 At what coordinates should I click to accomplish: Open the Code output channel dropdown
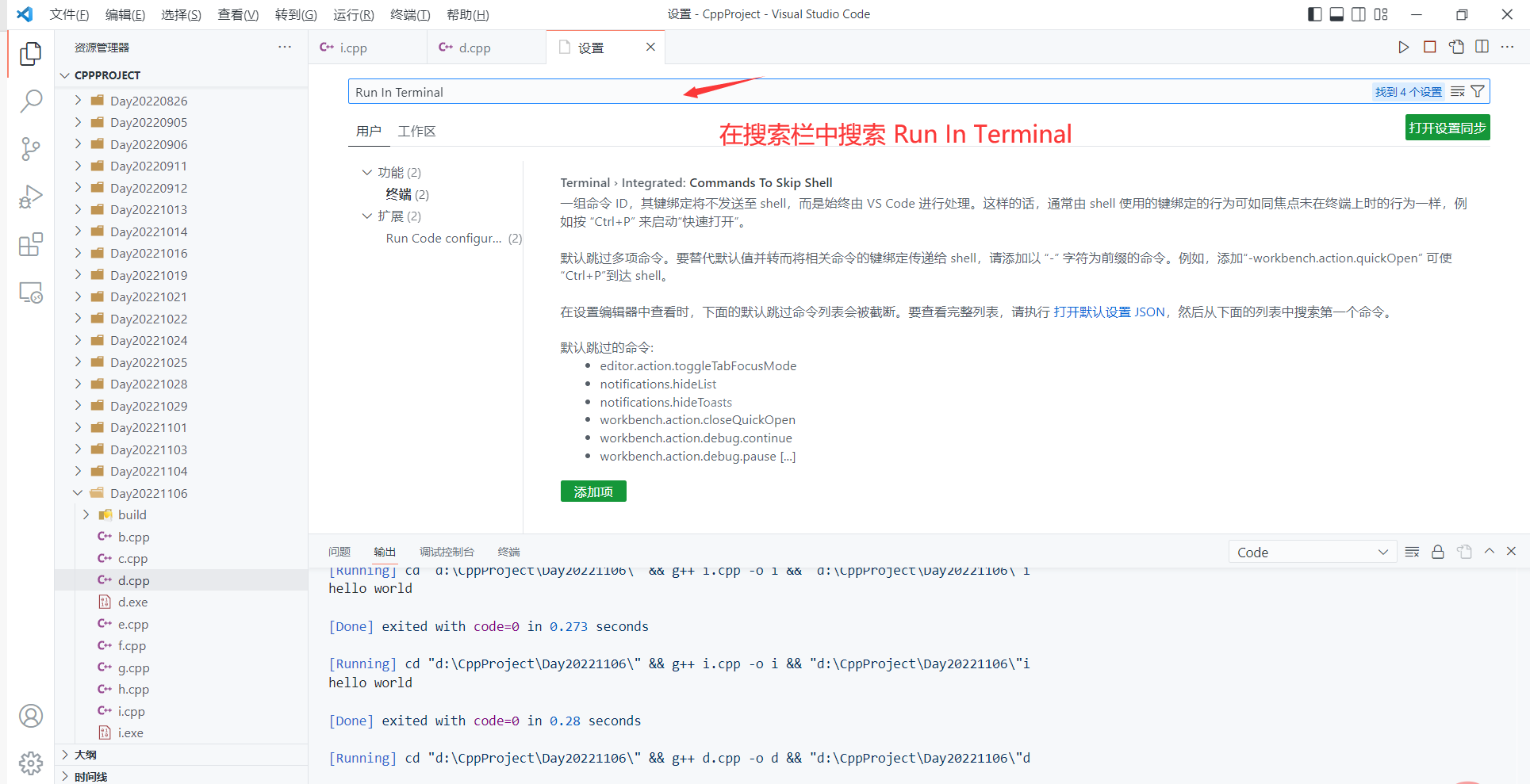(1312, 553)
